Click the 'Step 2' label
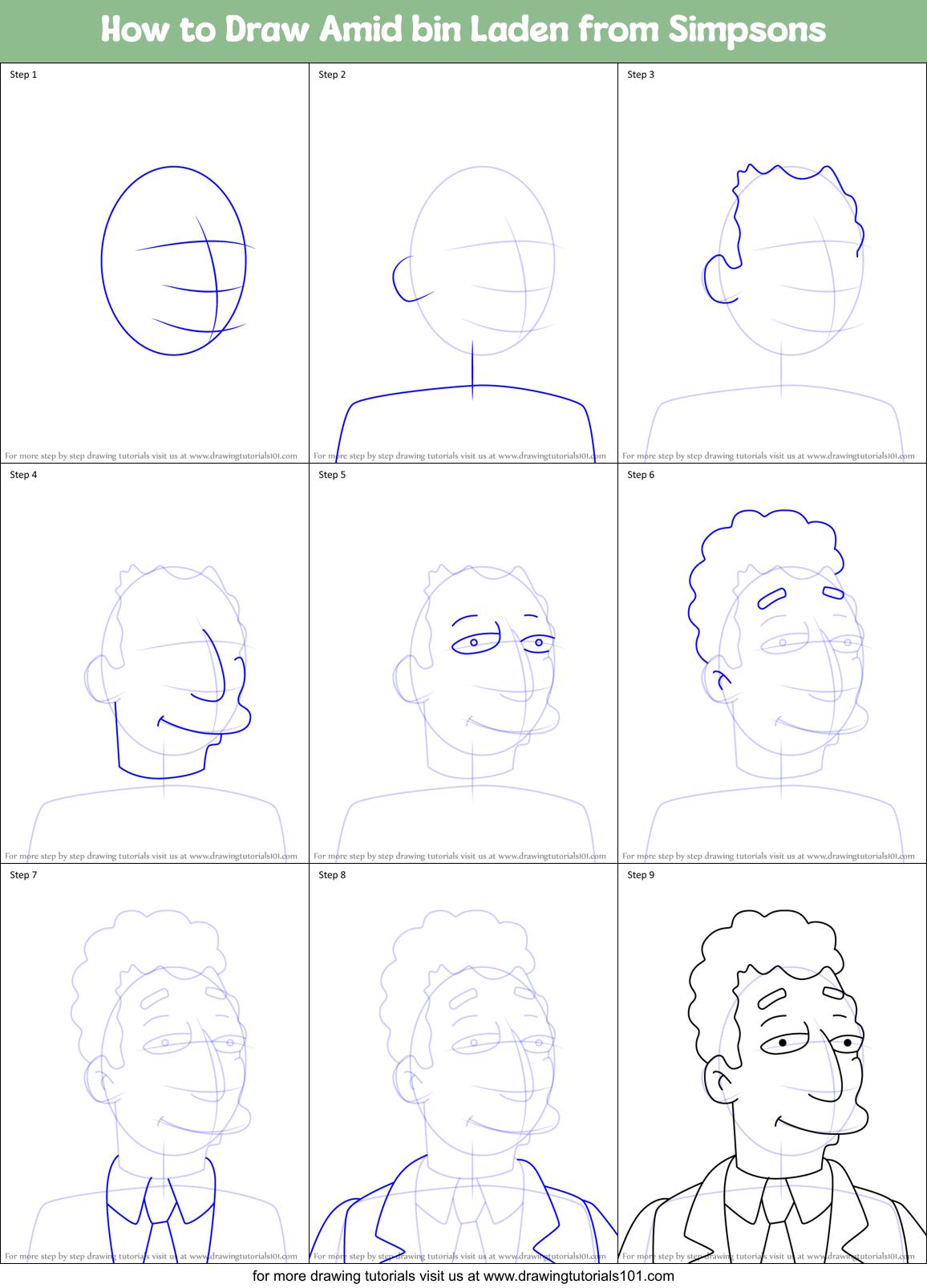The width and height of the screenshot is (927, 1288). [x=332, y=75]
